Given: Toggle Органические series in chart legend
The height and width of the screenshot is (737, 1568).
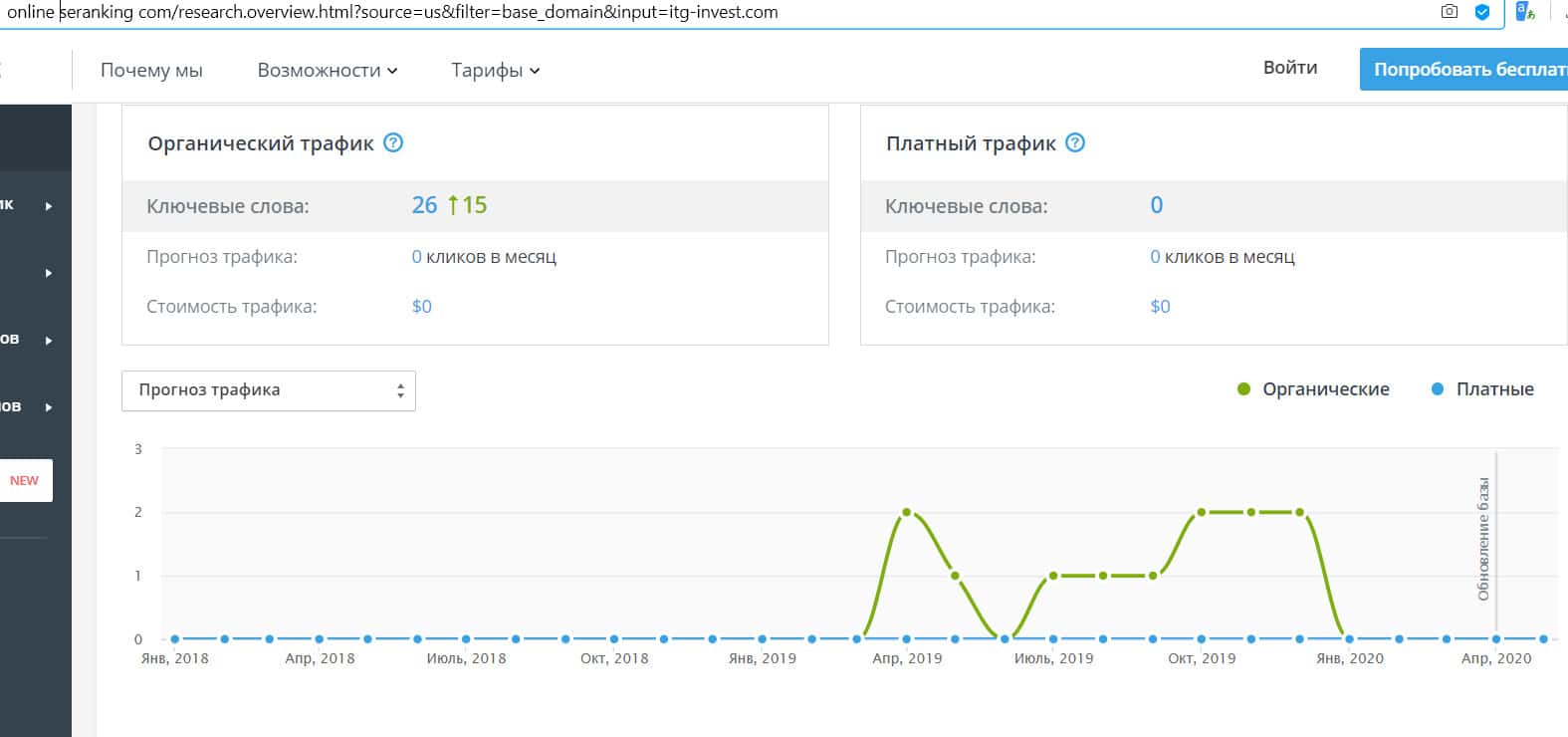Looking at the screenshot, I should point(1313,389).
